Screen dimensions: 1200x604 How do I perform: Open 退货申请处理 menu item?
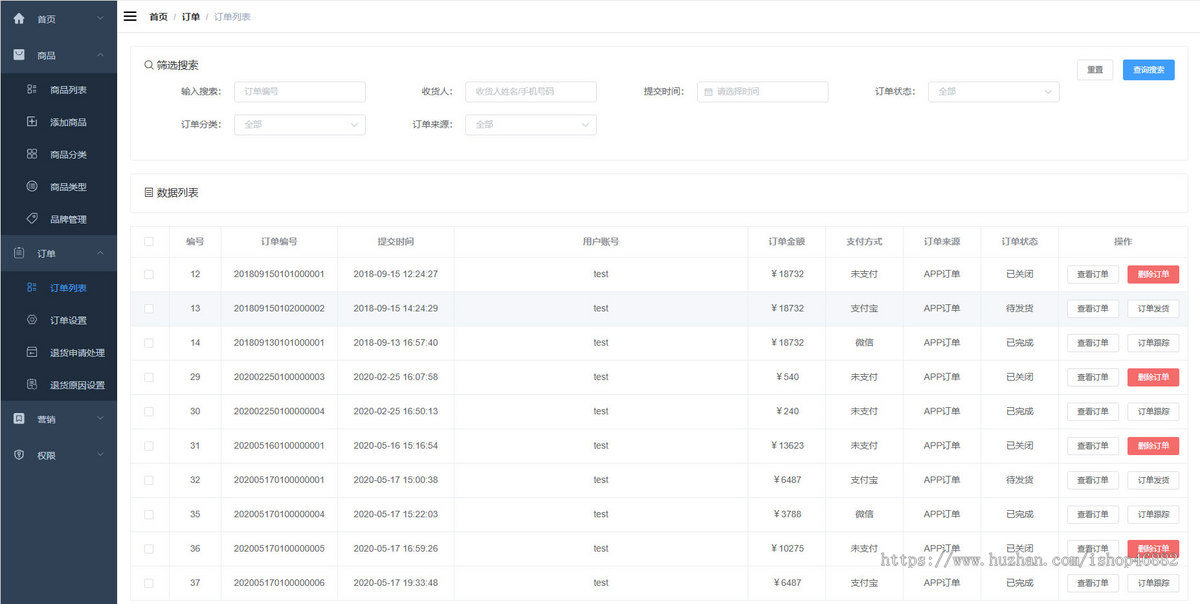pos(58,352)
